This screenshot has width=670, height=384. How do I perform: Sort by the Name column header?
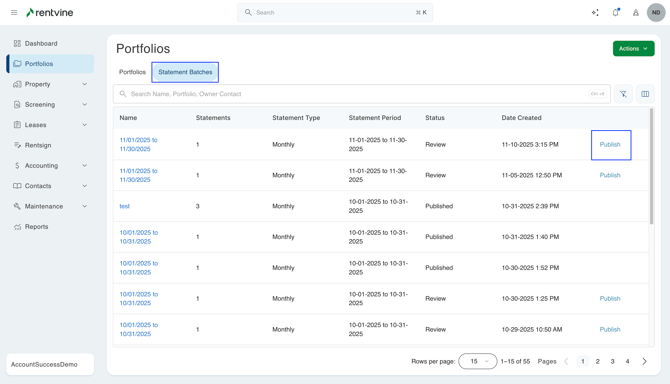pos(128,118)
